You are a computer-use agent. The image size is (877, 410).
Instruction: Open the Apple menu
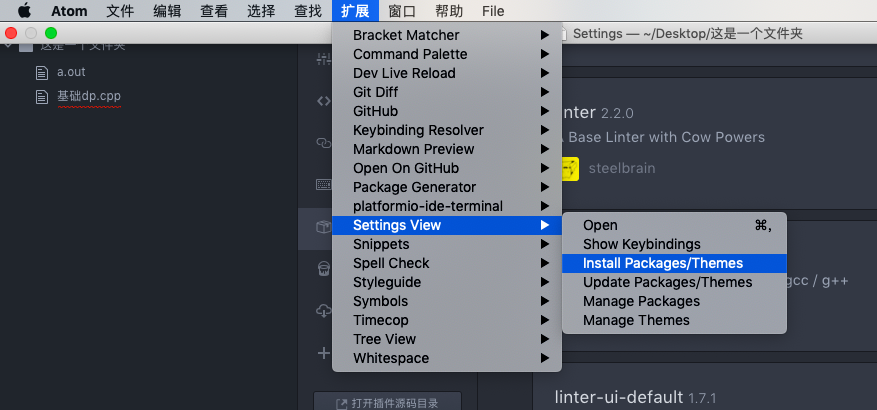[24, 11]
